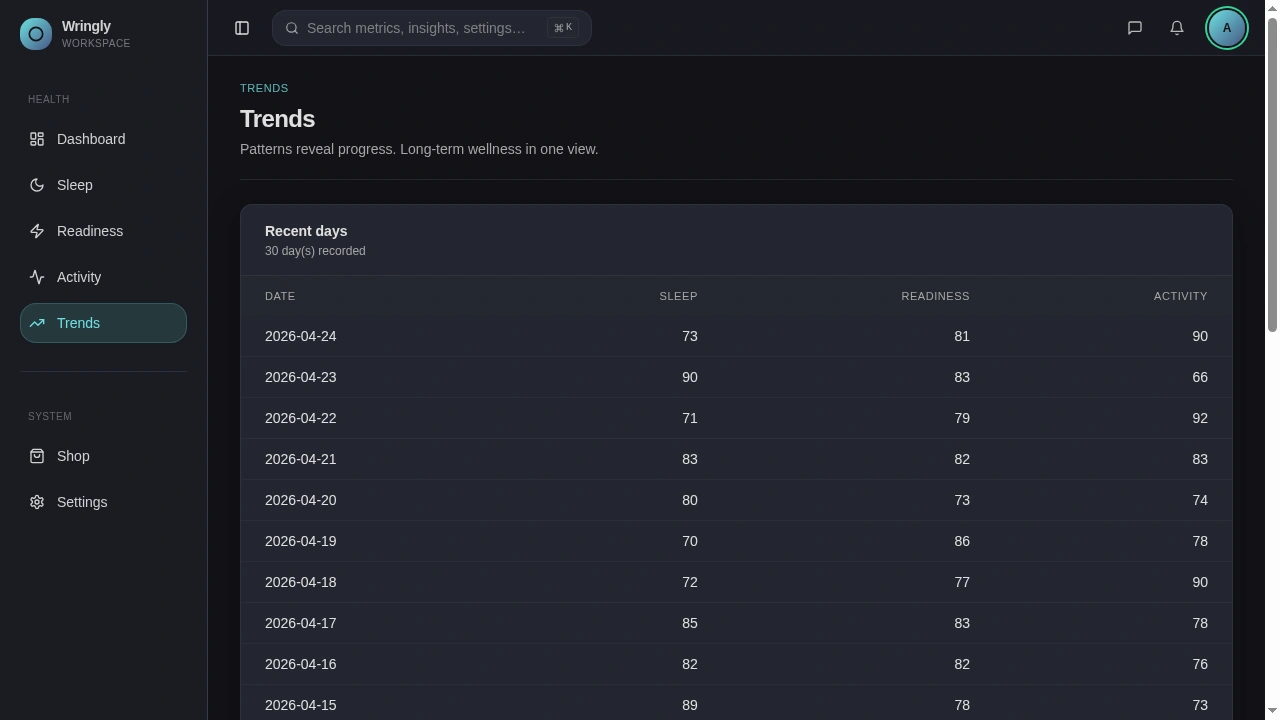The height and width of the screenshot is (720, 1280).
Task: Open the Dashboard menu item
Action: pos(91,139)
